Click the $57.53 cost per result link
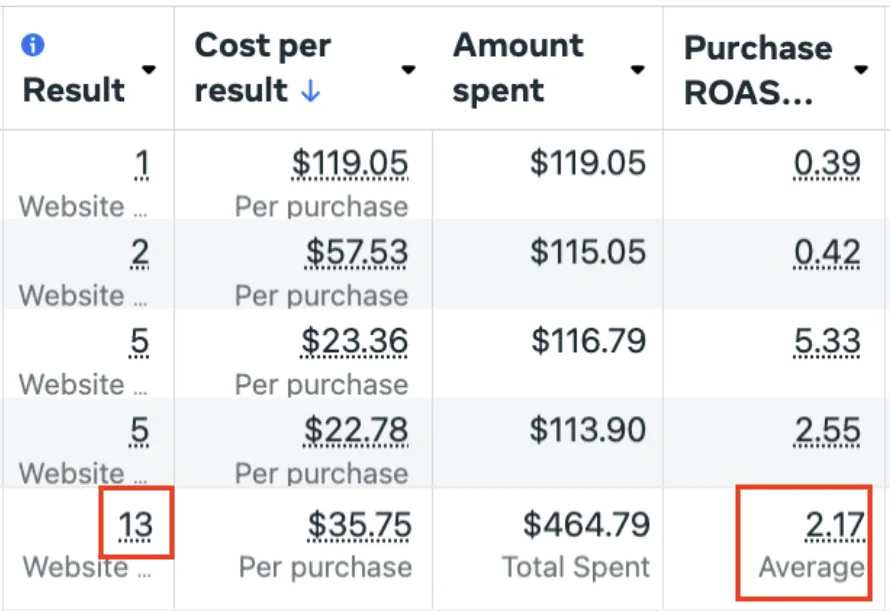Image resolution: width=890 pixels, height=612 pixels. pyautogui.click(x=356, y=252)
